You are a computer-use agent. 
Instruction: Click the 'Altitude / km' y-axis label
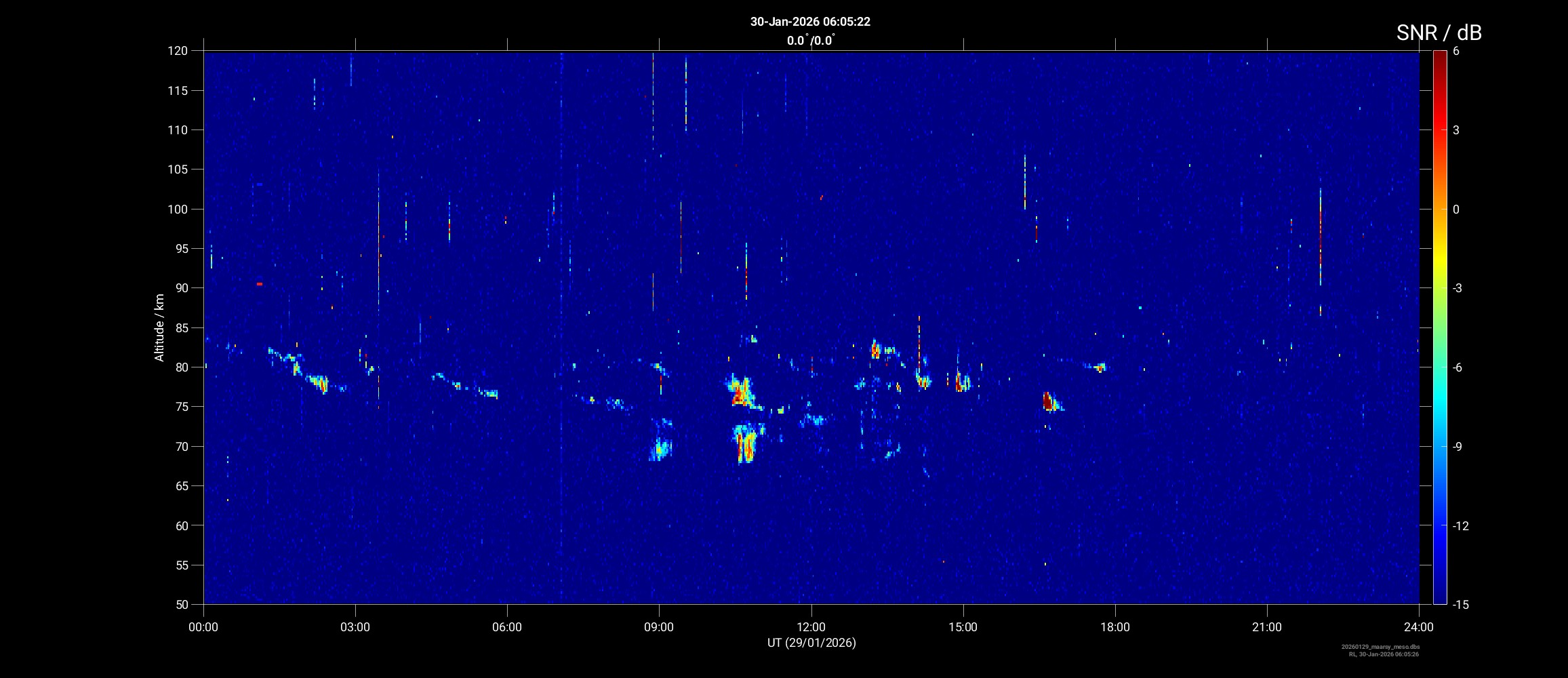click(x=159, y=327)
